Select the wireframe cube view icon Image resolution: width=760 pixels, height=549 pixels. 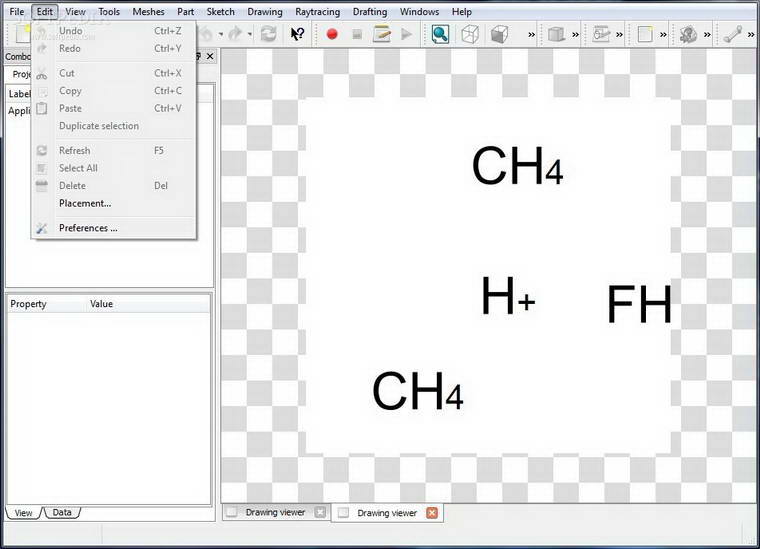click(470, 34)
